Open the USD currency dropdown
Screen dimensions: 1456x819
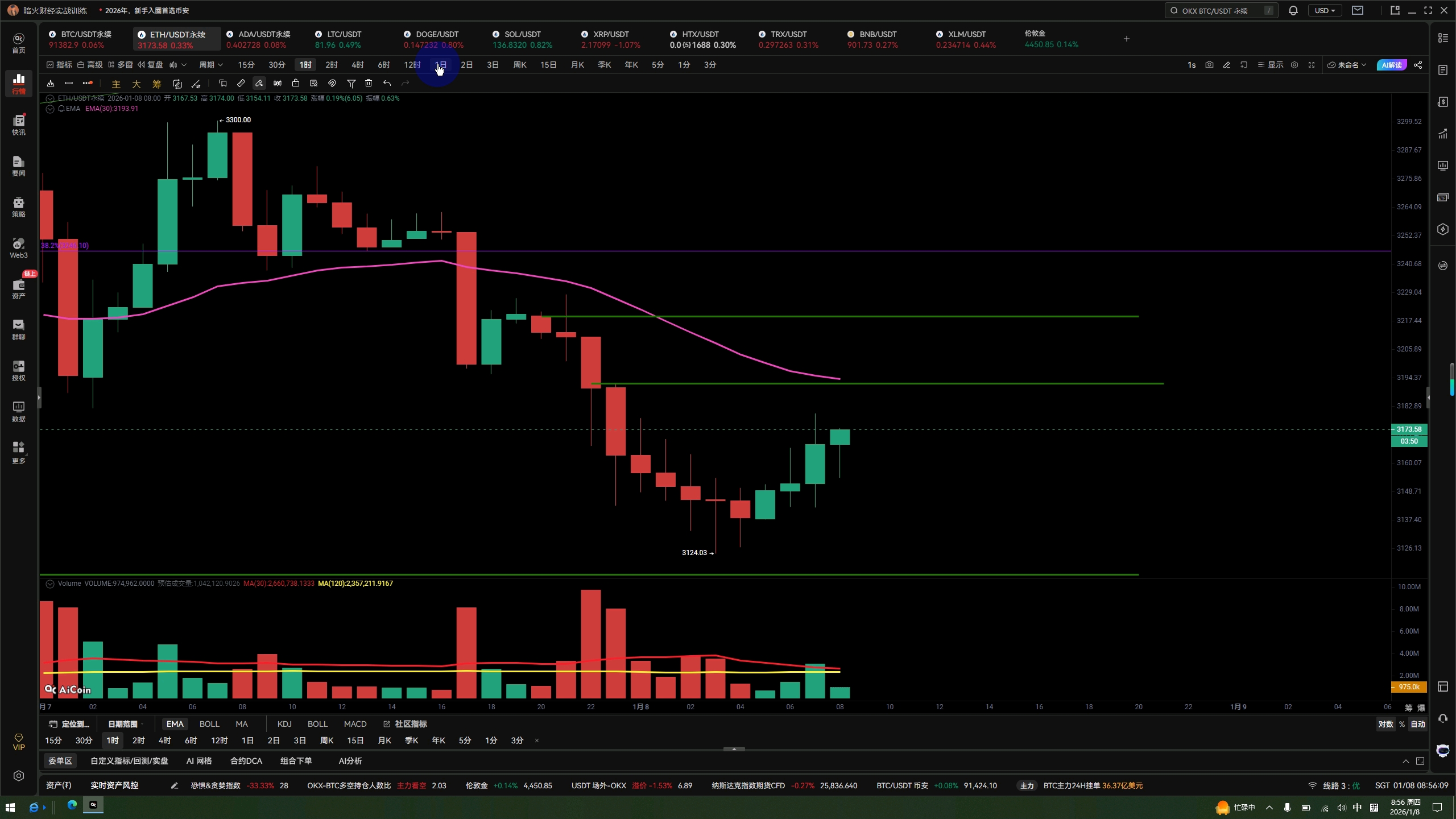tap(1325, 11)
